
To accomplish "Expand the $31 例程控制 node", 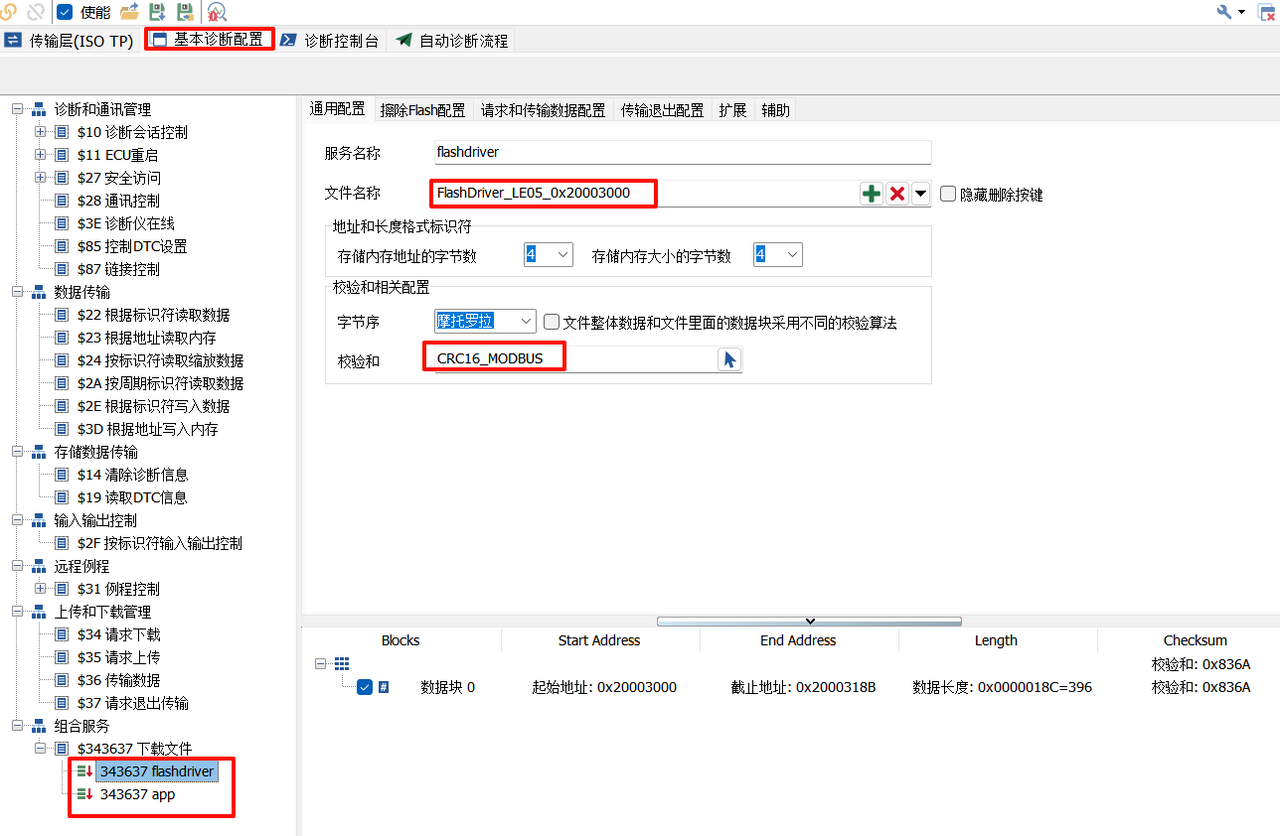I will coord(40,589).
